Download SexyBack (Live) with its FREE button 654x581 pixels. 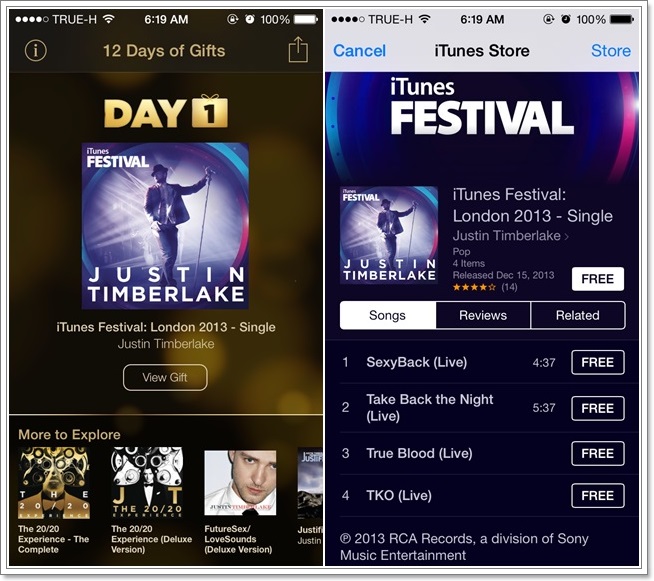(598, 362)
